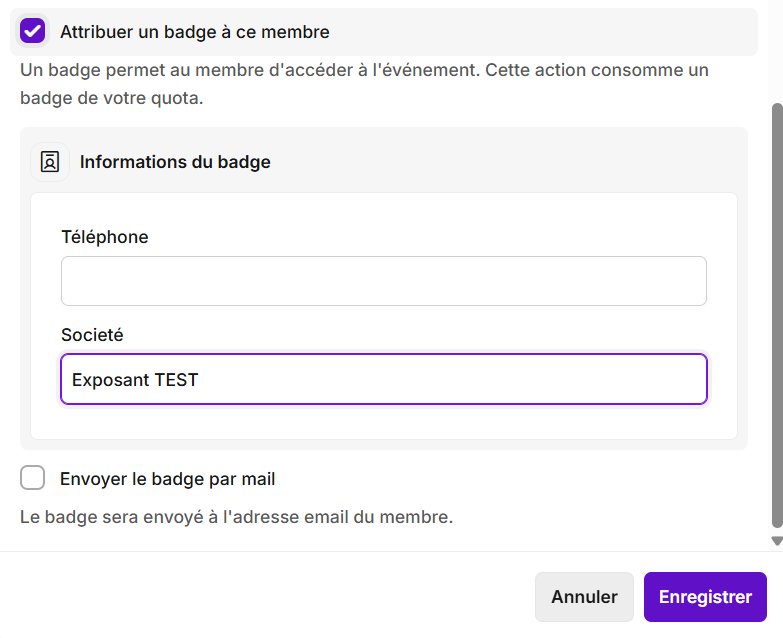Click the "Exposant TEST" text in Société
This screenshot has height=638, width=783.
tap(135, 380)
